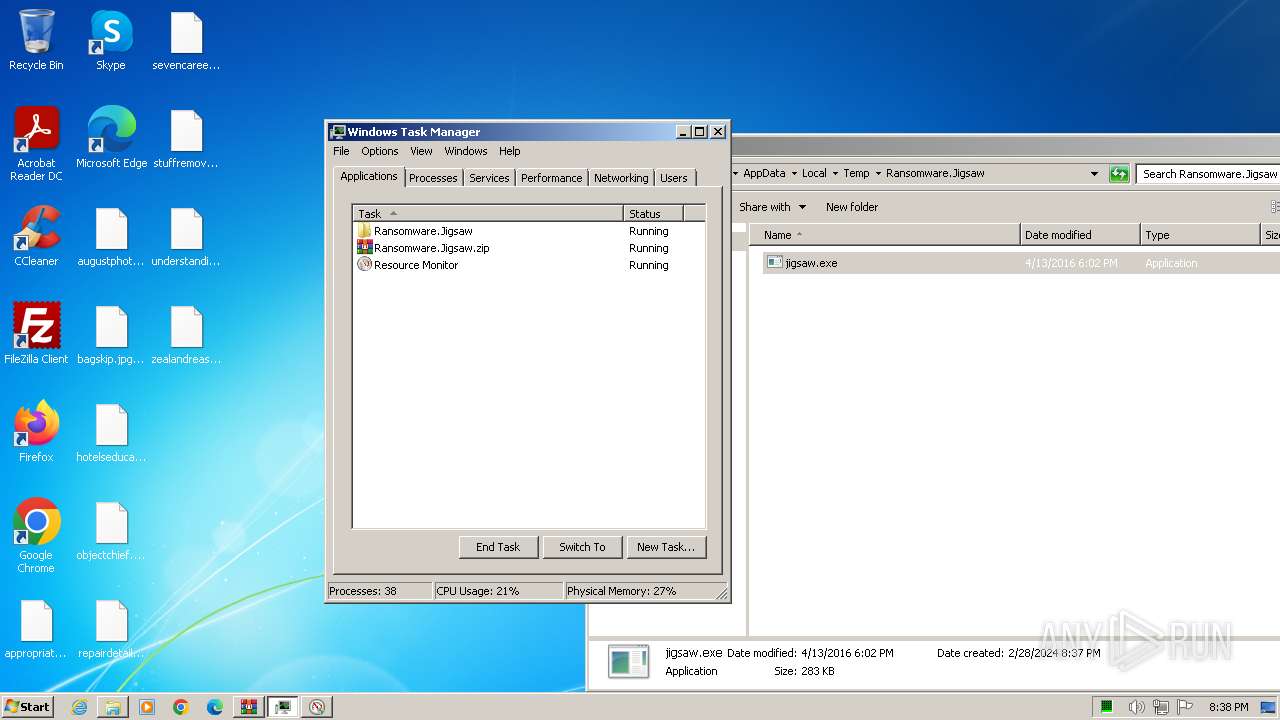The height and width of the screenshot is (720, 1280).
Task: Switch to the Networking tab
Action: click(x=621, y=178)
